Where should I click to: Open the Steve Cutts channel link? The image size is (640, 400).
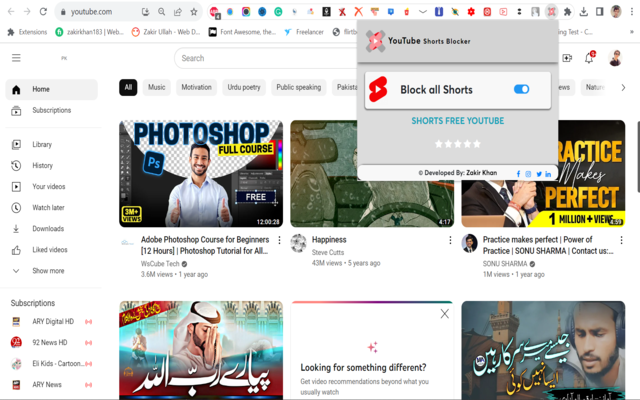(328, 252)
